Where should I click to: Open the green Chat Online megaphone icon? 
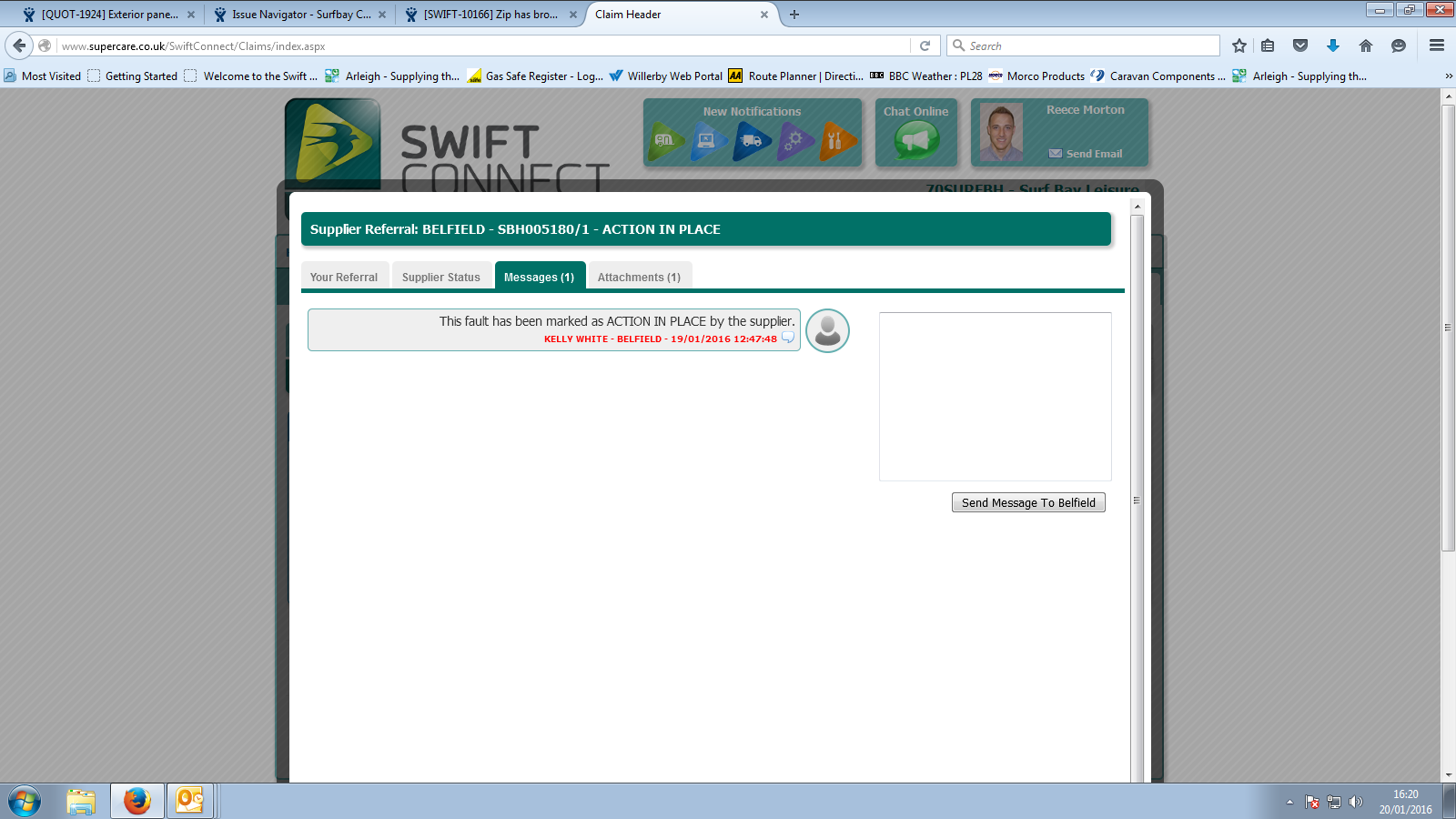point(916,140)
